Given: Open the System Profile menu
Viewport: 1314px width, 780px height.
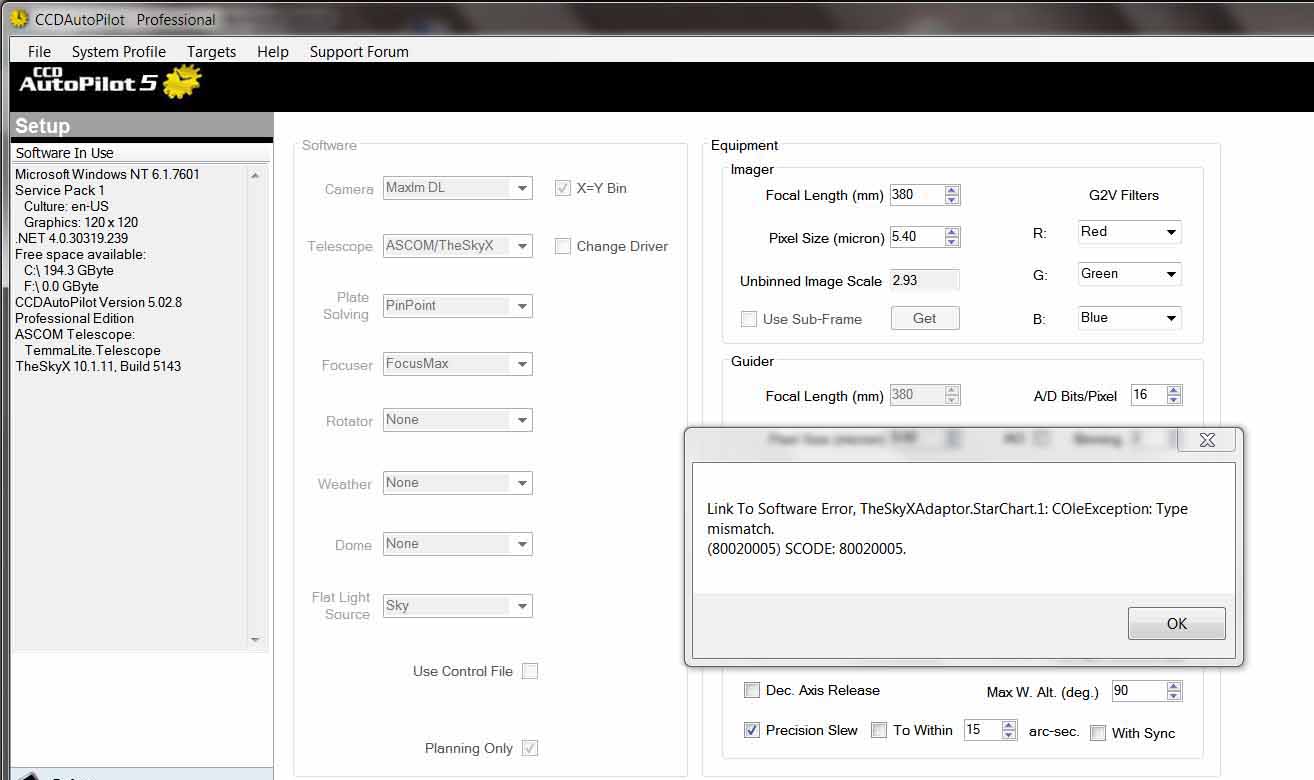Looking at the screenshot, I should (x=118, y=51).
